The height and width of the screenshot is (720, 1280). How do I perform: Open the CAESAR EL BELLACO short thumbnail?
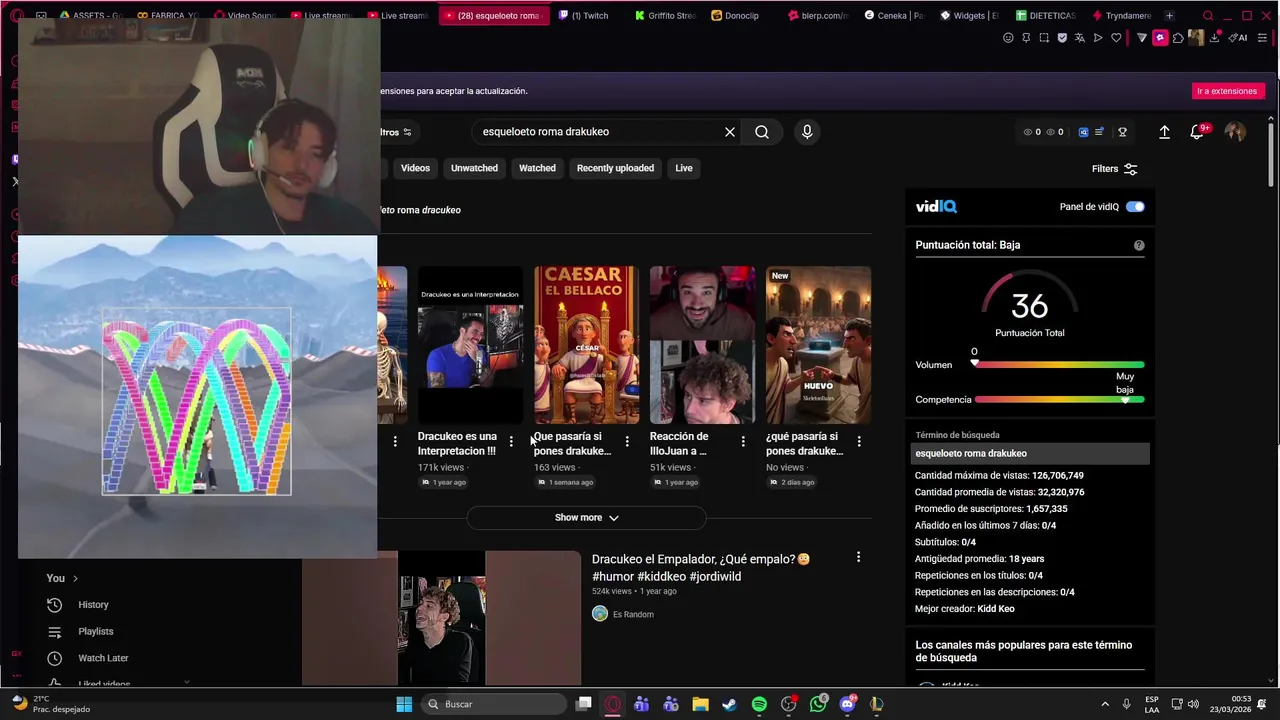click(586, 345)
